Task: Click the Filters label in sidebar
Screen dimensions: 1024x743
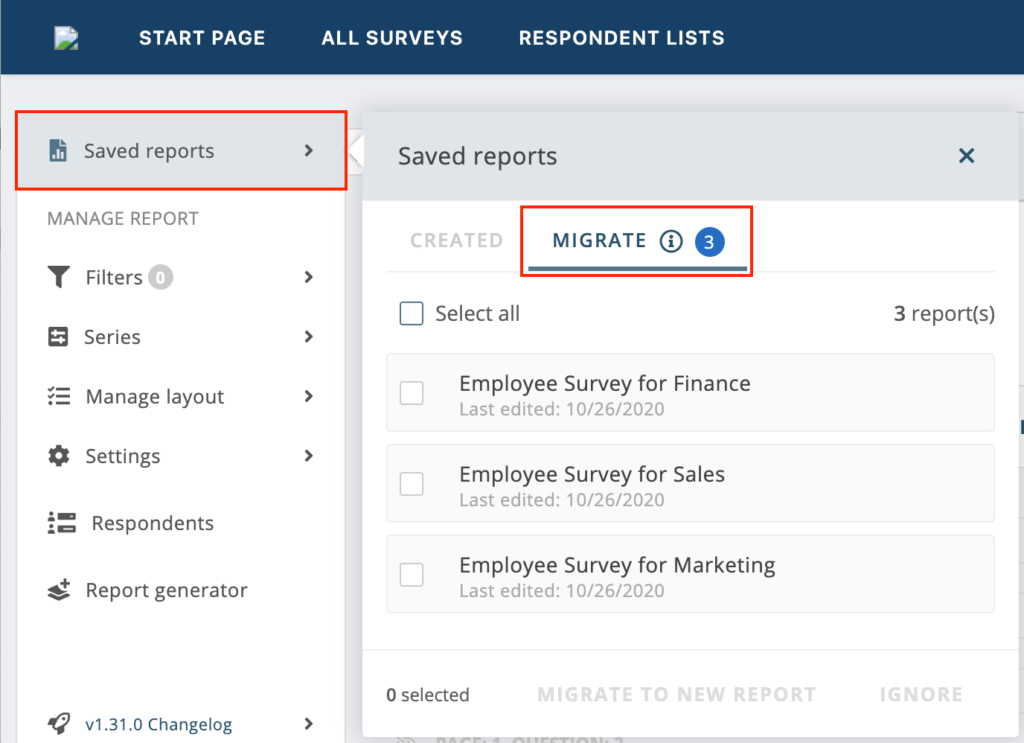Action: click(x=114, y=277)
